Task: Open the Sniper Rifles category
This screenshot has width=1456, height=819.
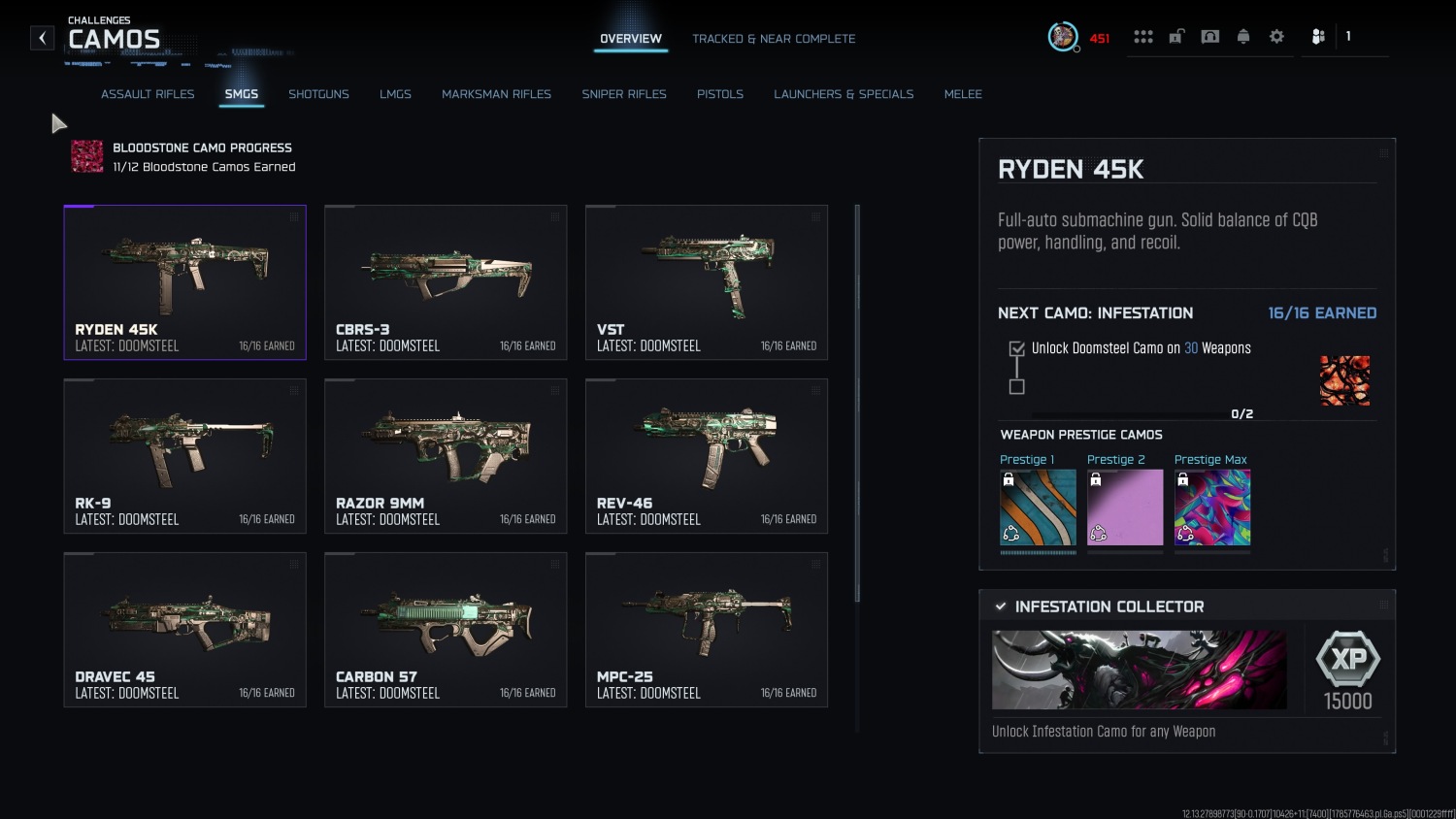Action: [x=624, y=94]
